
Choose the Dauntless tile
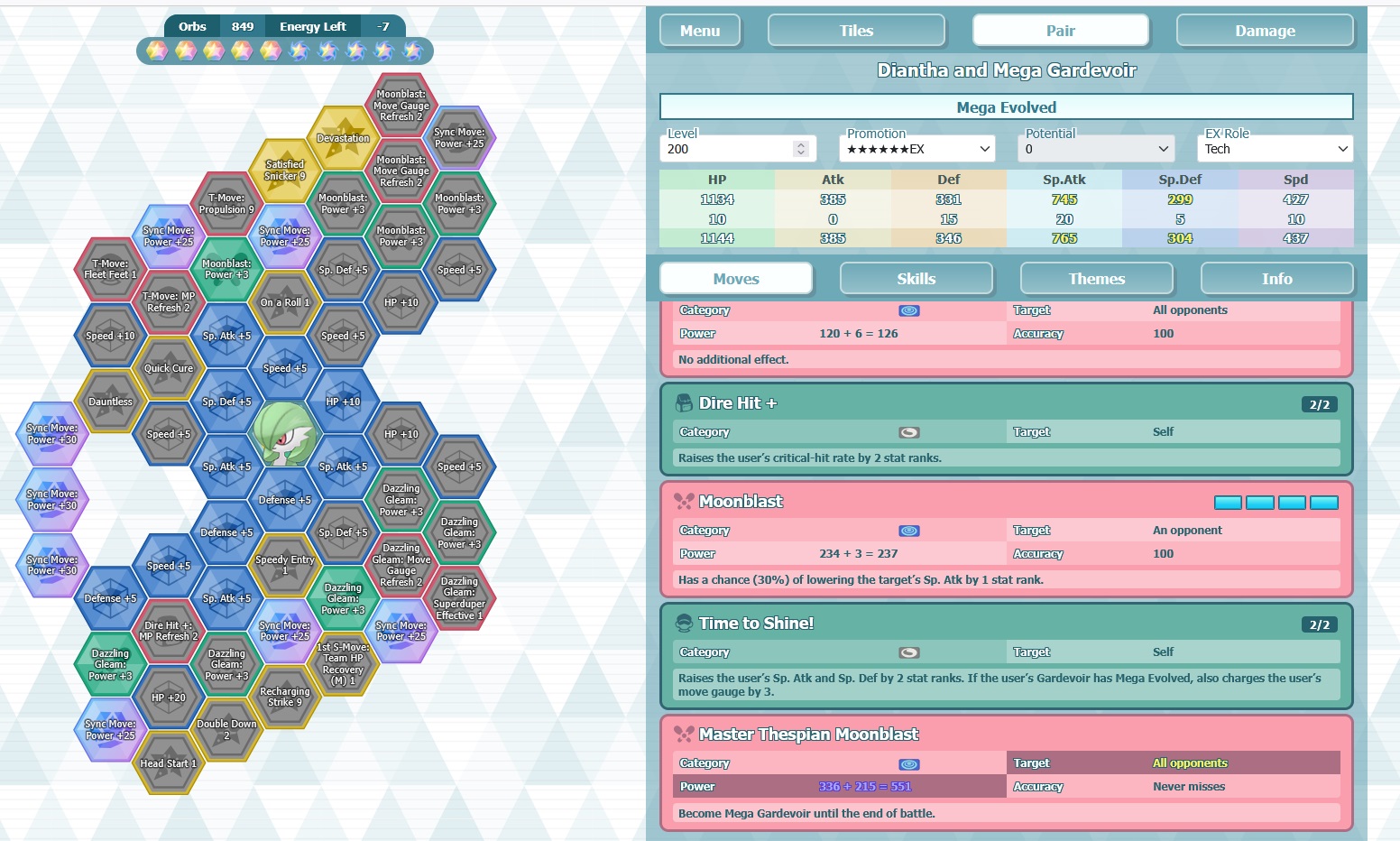click(110, 402)
